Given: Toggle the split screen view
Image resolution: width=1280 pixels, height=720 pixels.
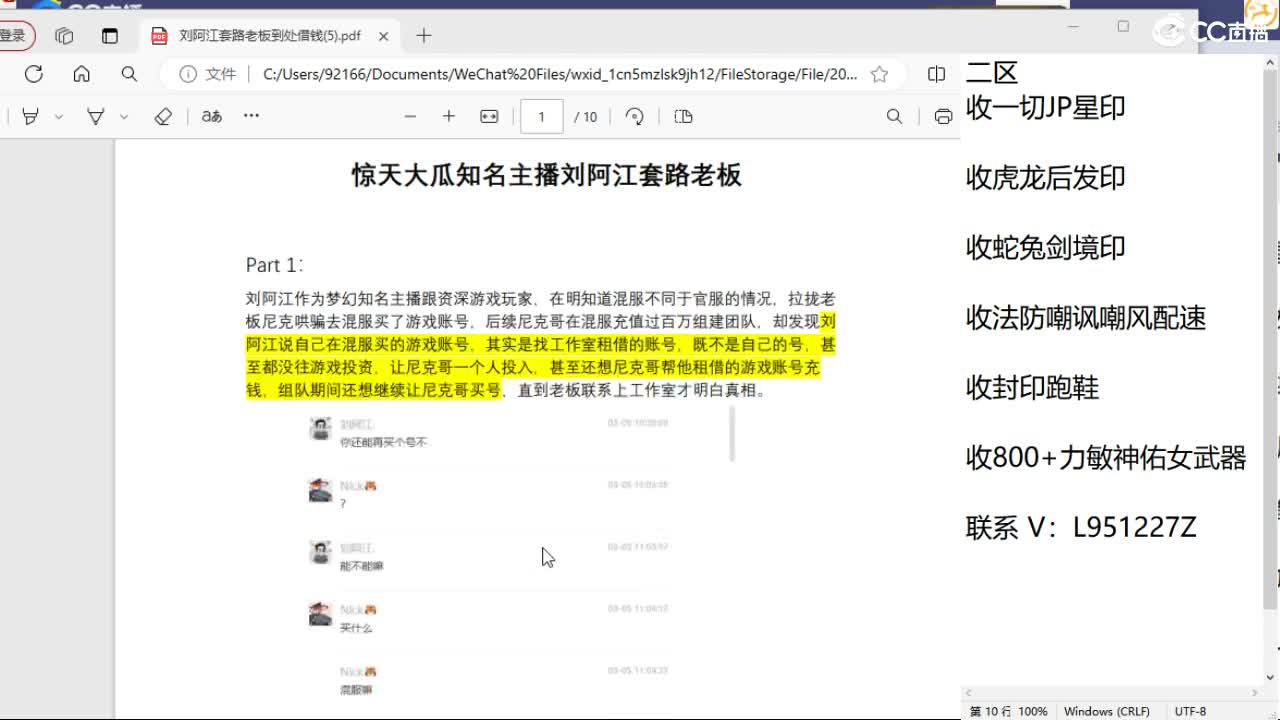Looking at the screenshot, I should pyautogui.click(x=935, y=73).
